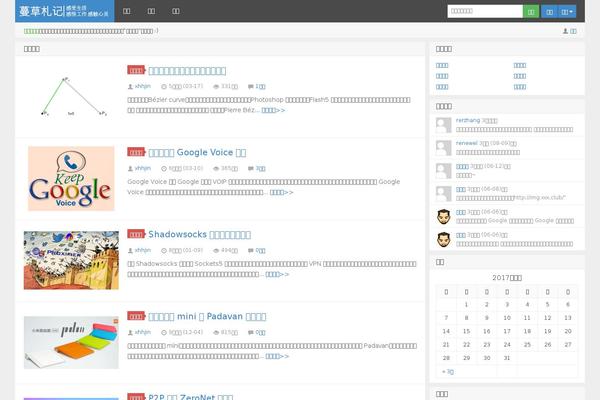600x400 pixels.
Task: Open the Bézier curve post thumbnail
Action: [x=71, y=96]
